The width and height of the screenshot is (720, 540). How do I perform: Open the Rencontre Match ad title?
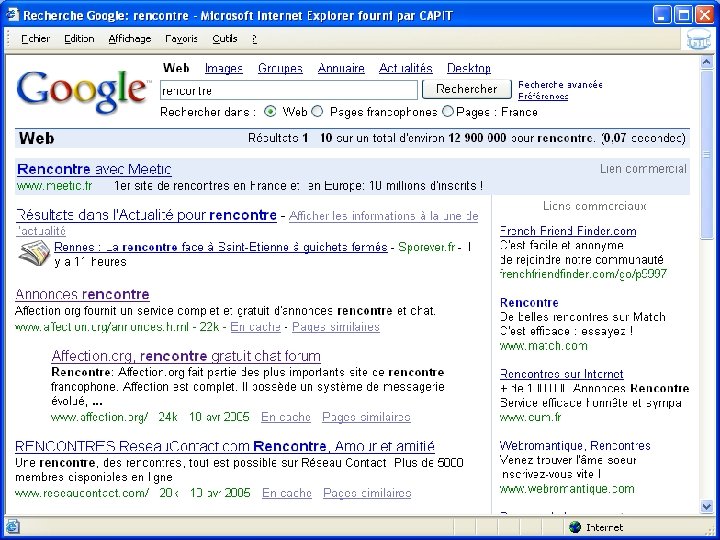[x=529, y=303]
